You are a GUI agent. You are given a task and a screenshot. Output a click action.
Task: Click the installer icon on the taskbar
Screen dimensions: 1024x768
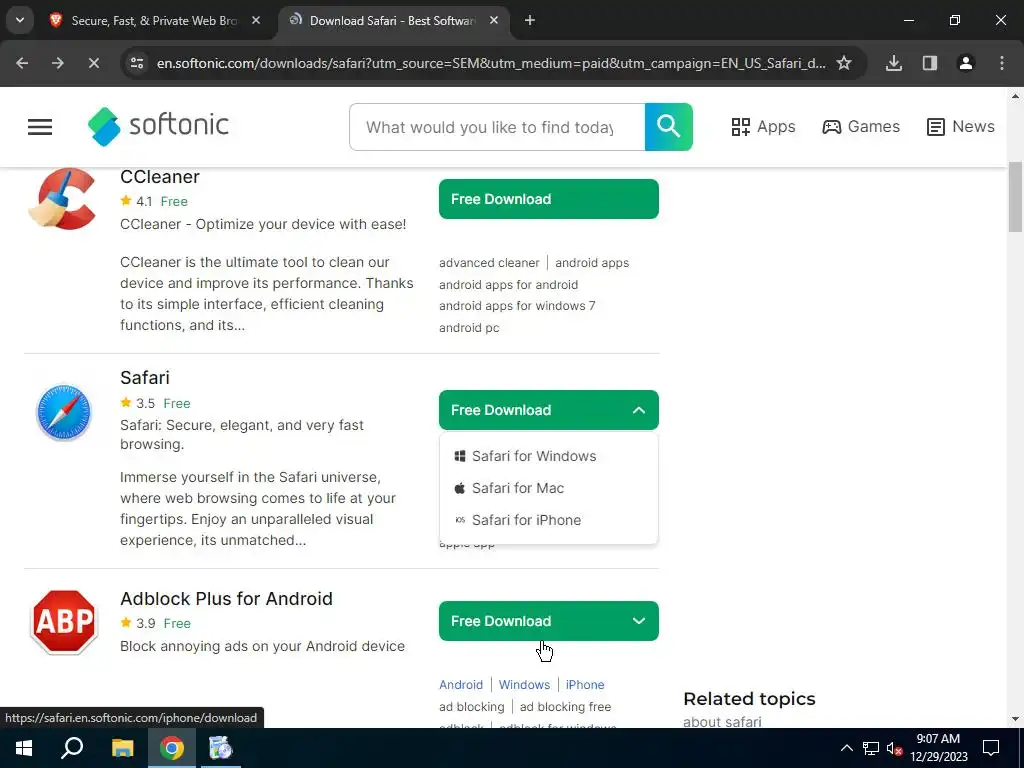pyautogui.click(x=221, y=748)
